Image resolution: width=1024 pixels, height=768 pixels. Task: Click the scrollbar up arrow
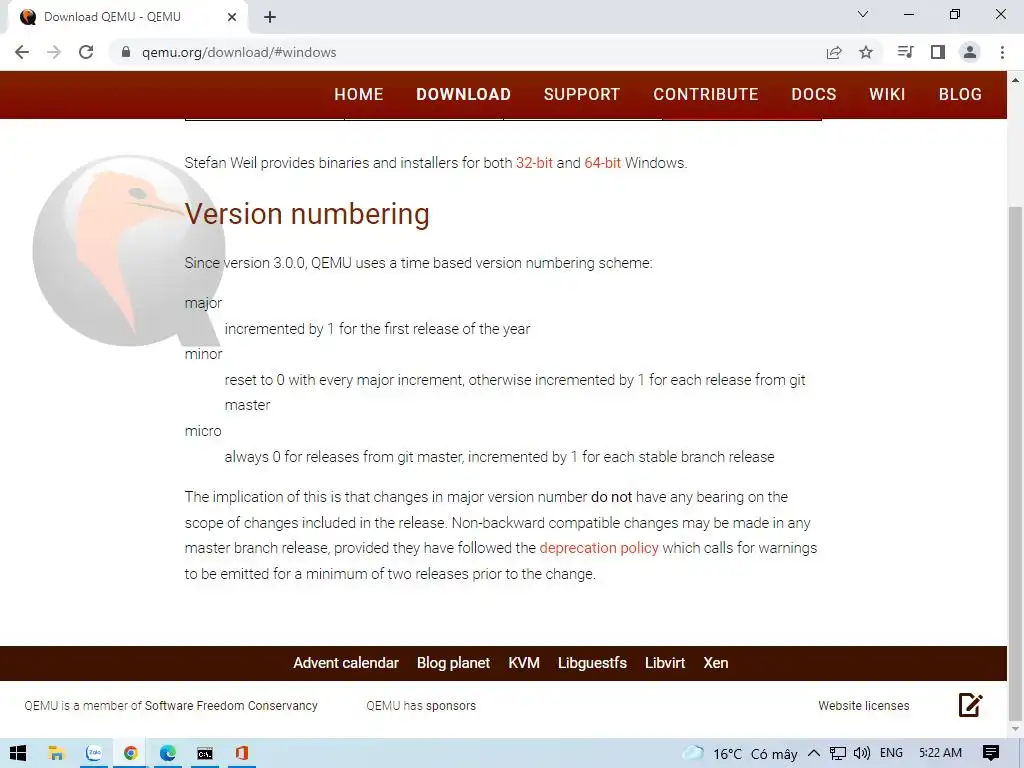click(1015, 80)
